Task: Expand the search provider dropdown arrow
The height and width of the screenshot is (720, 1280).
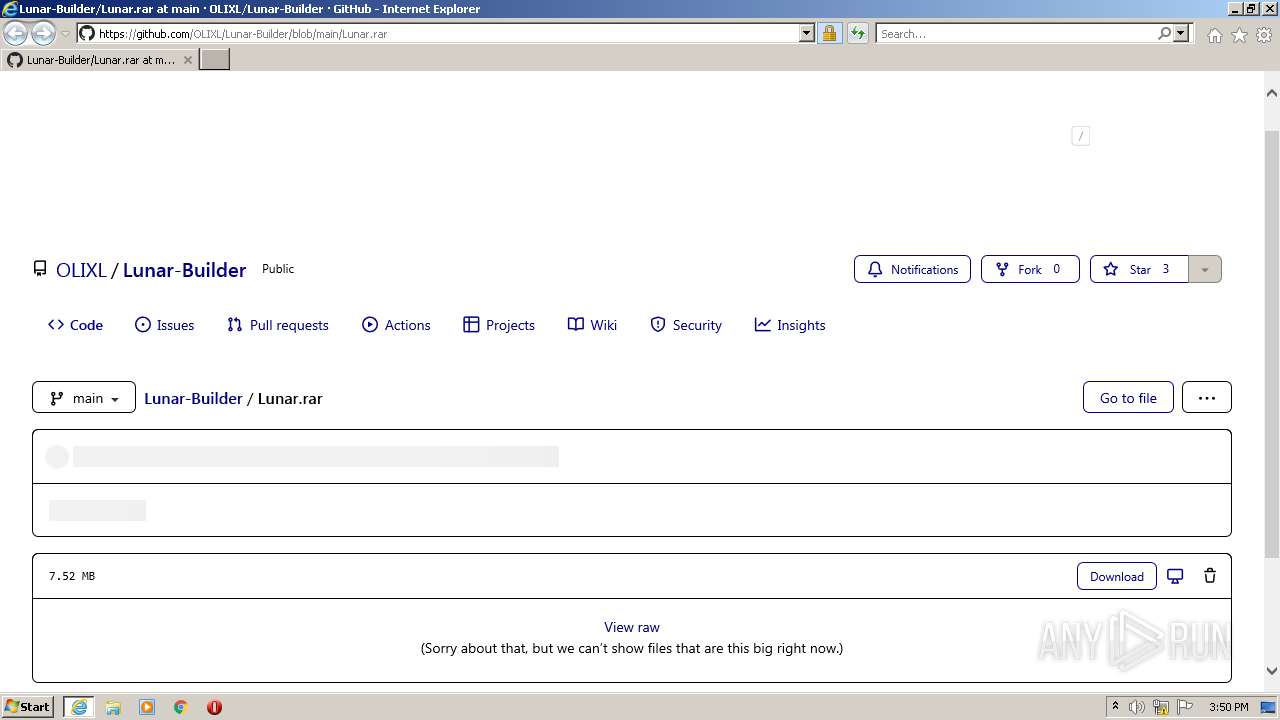Action: coord(1181,33)
